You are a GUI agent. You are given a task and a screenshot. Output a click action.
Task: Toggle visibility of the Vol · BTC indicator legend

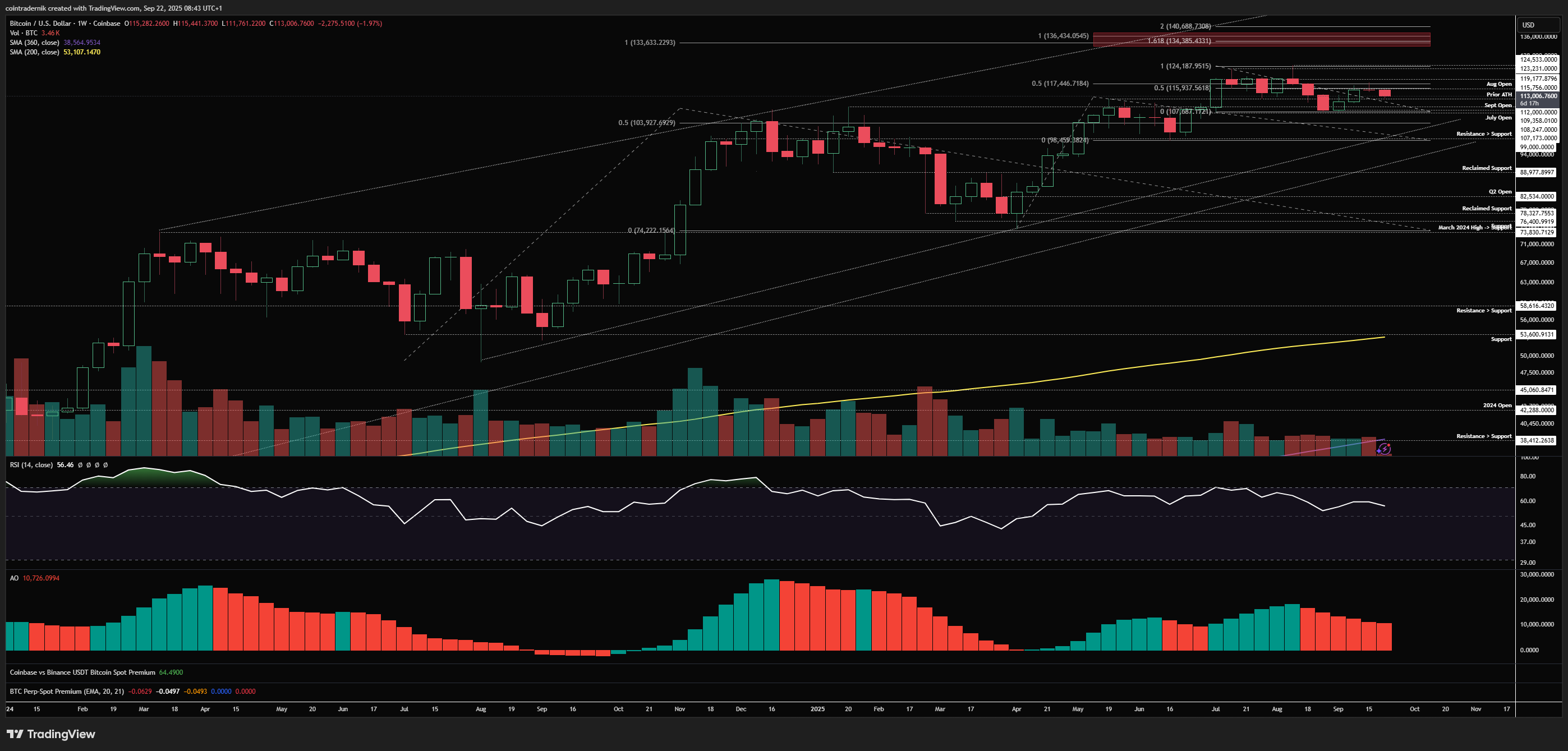[24, 33]
